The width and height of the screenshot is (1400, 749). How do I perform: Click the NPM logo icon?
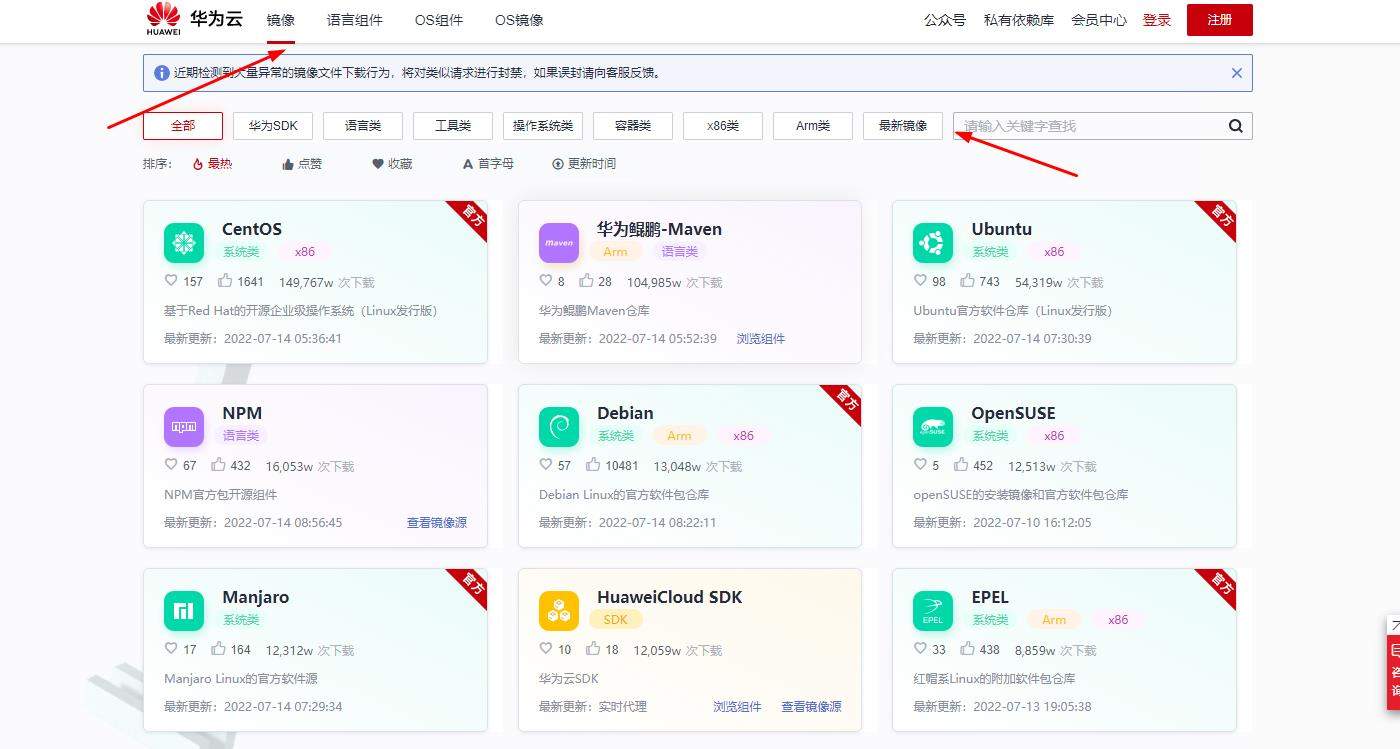[184, 427]
